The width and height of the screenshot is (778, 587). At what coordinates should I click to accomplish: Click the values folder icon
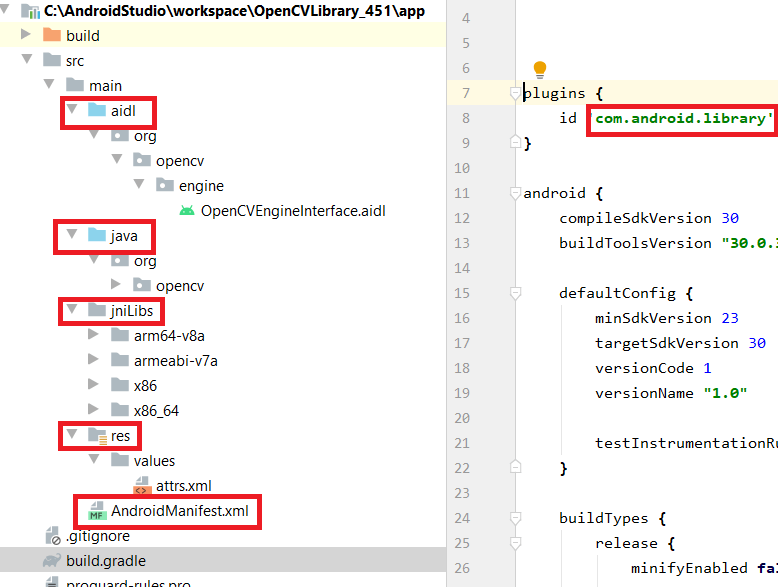click(120, 460)
